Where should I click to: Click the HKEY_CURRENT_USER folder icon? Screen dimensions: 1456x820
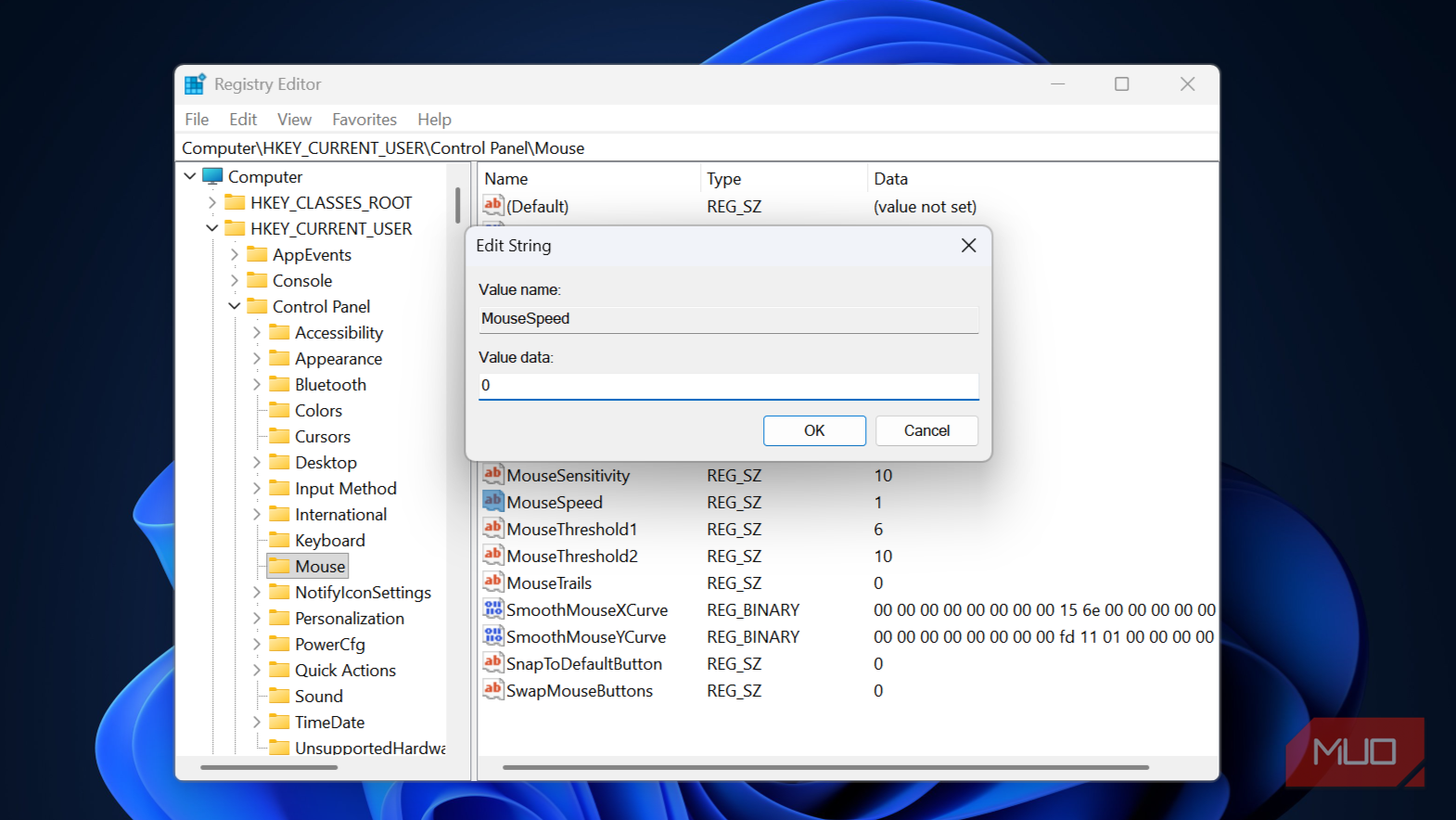click(236, 228)
